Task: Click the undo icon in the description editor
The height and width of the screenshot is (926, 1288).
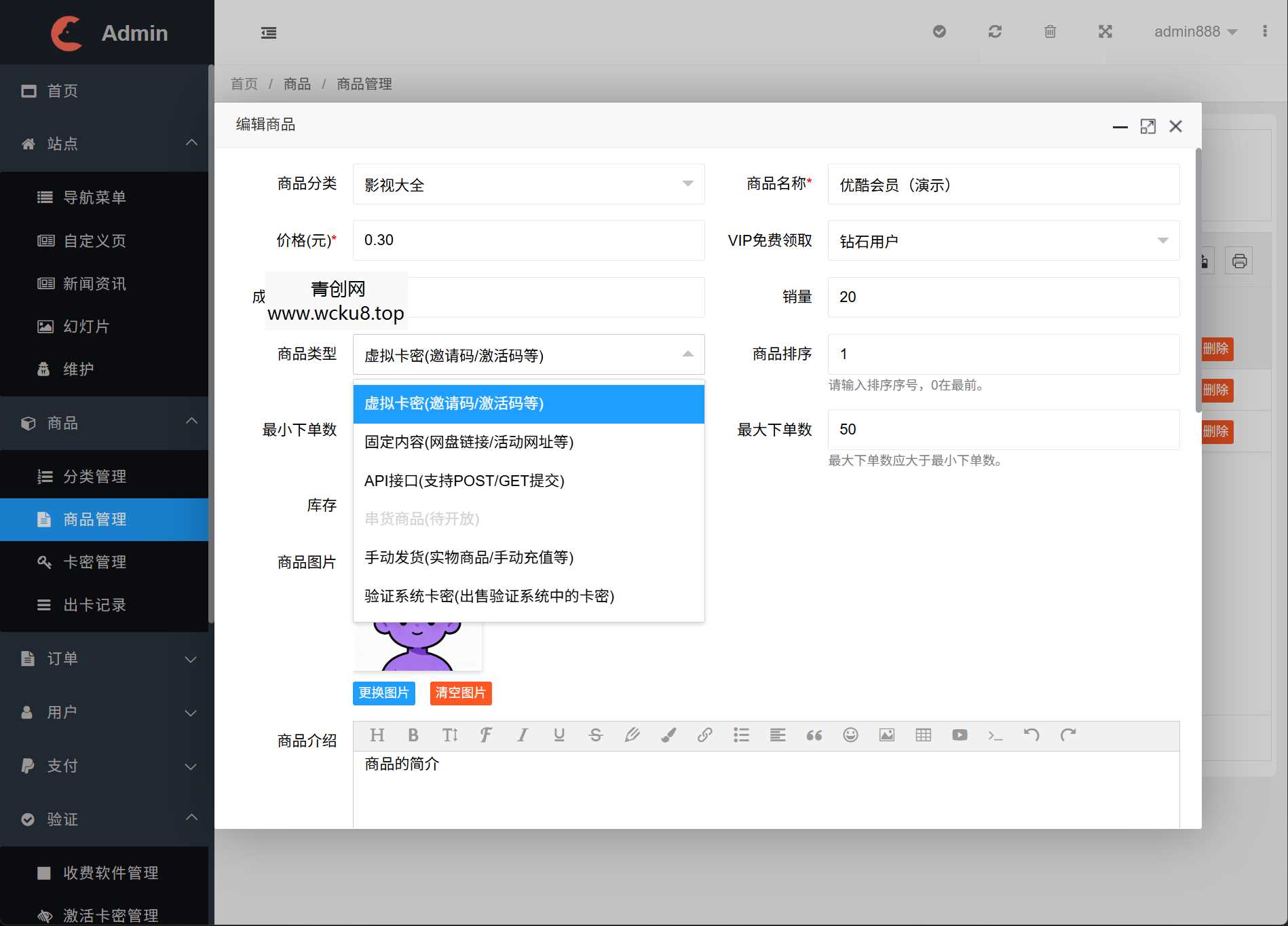Action: [x=1032, y=735]
